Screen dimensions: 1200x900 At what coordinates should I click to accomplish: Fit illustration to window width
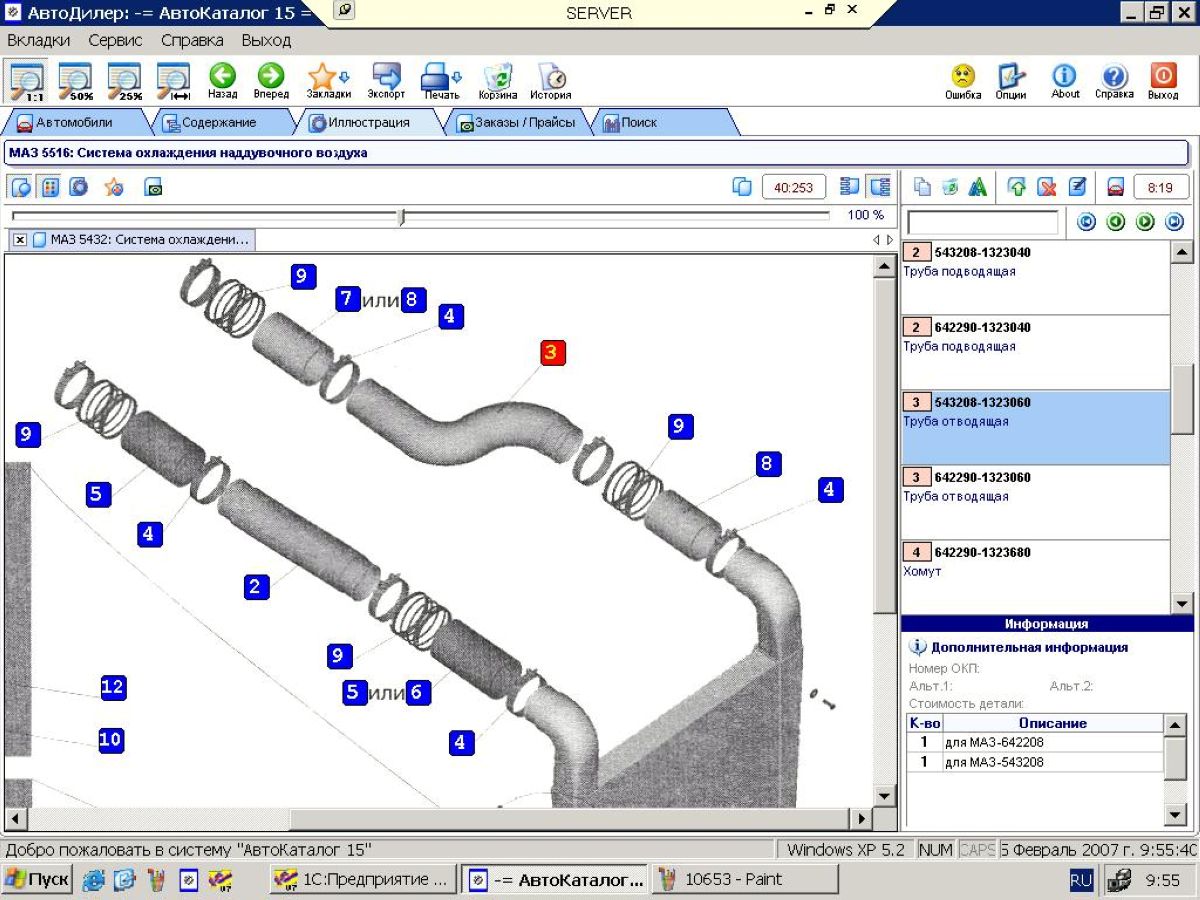tap(173, 80)
